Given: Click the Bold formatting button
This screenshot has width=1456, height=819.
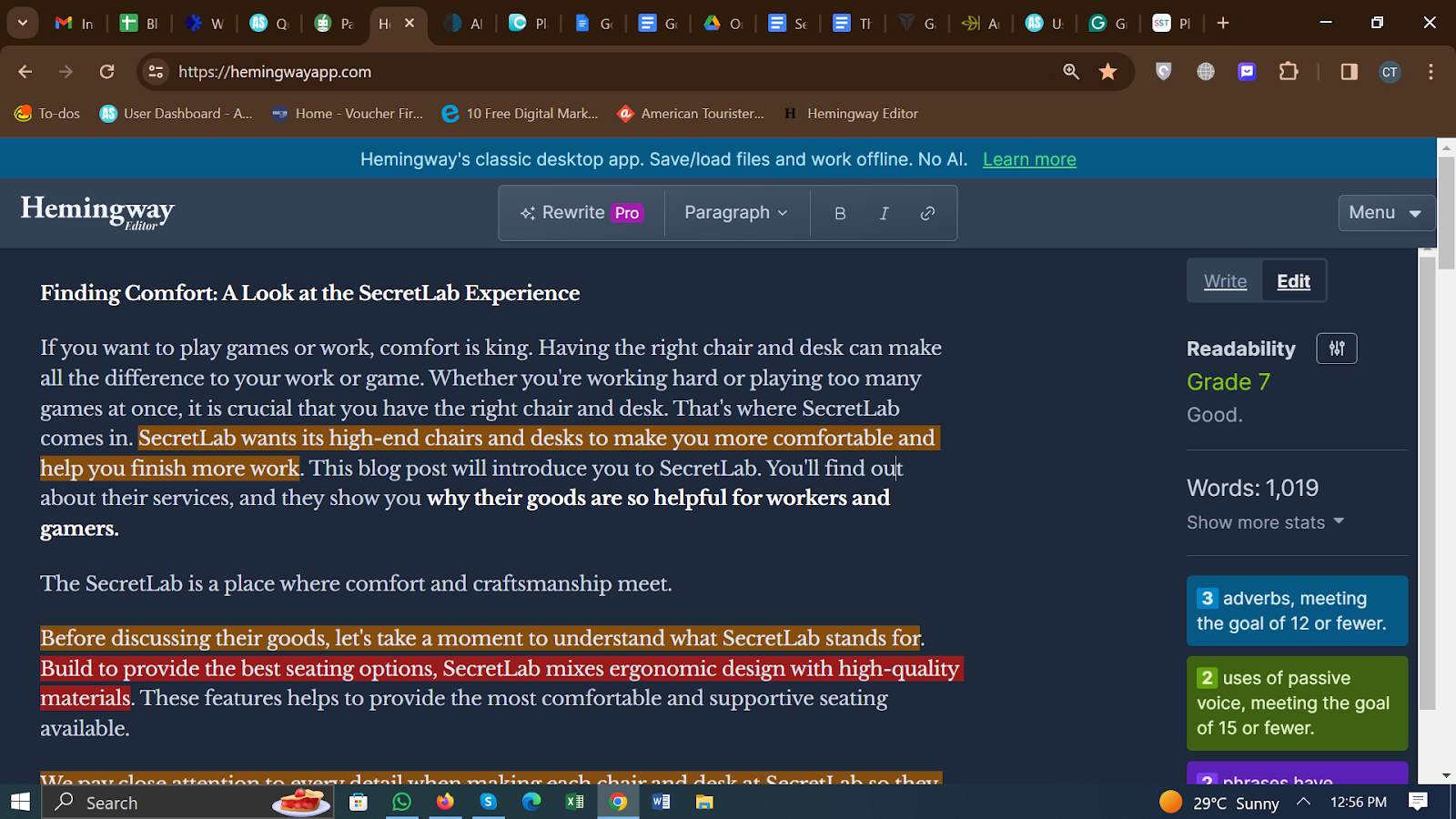Looking at the screenshot, I should tap(840, 213).
